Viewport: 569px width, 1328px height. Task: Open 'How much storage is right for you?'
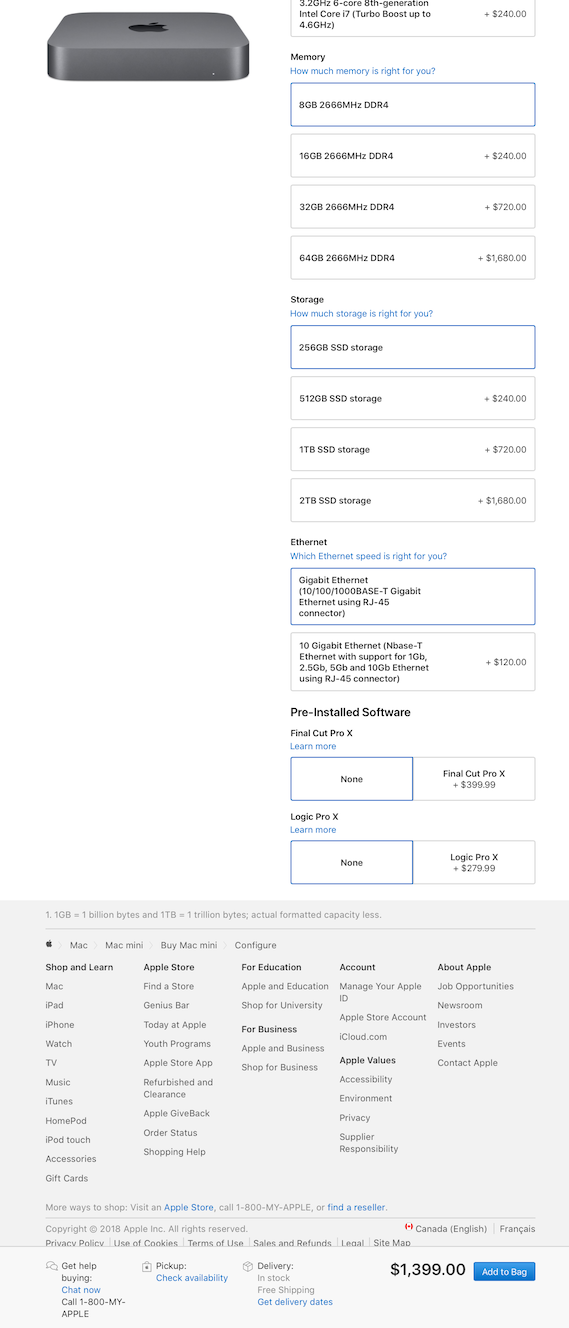pyautogui.click(x=362, y=313)
